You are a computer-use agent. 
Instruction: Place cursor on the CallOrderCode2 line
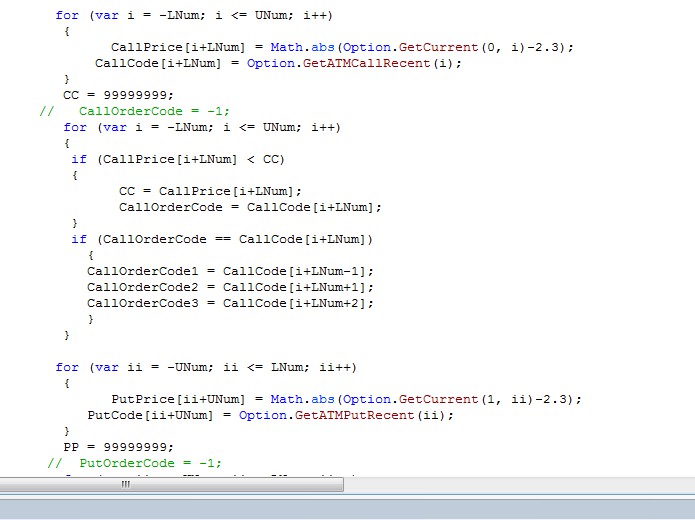point(230,287)
